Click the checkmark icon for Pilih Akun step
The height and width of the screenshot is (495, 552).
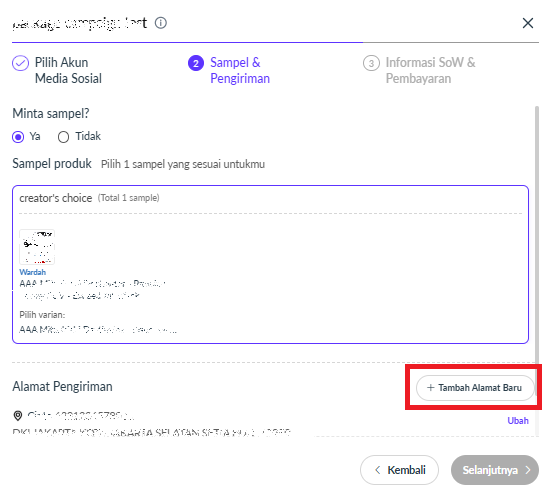click(20, 63)
